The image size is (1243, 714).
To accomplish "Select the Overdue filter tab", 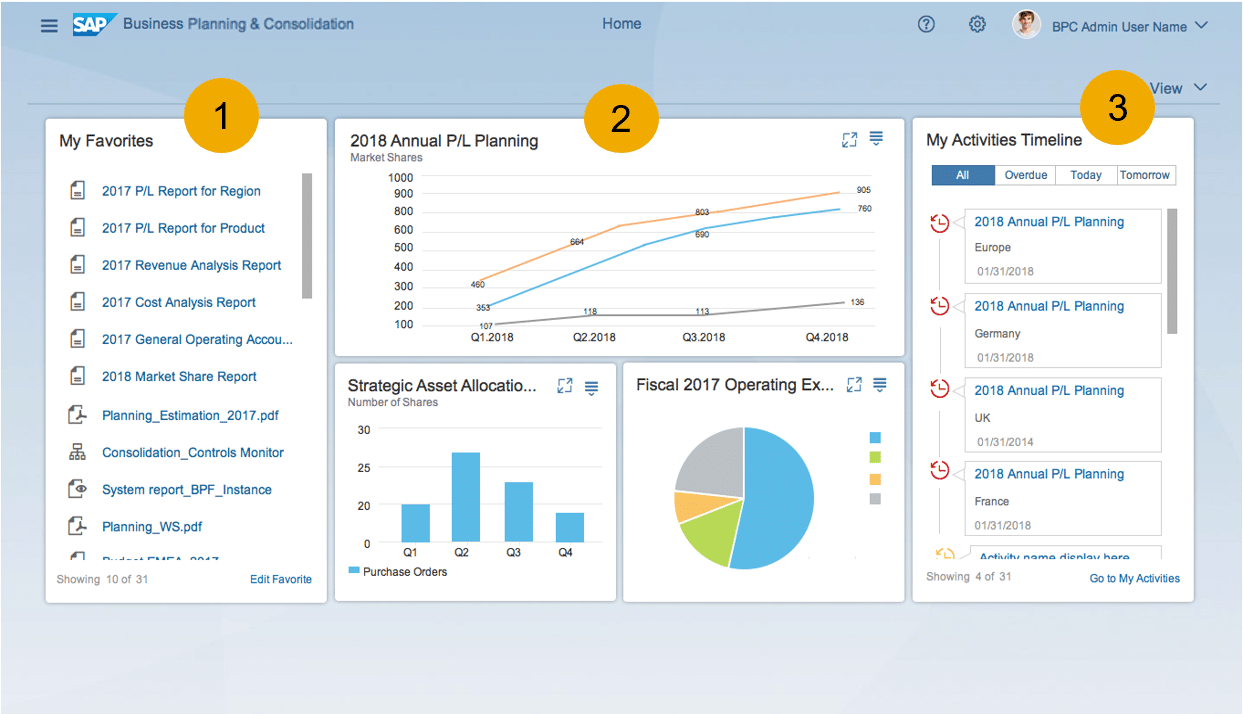I will tap(1025, 175).
